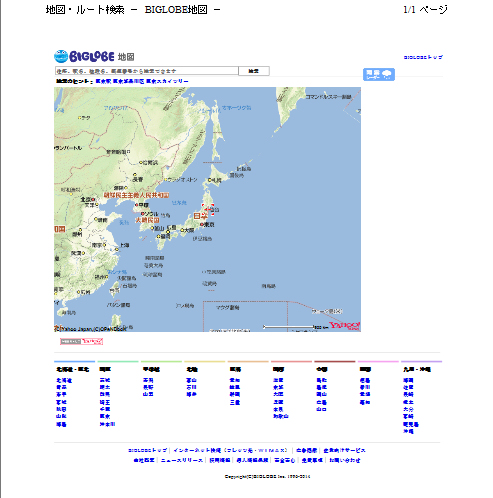Open the 徳島 prefecture link
Screen dimensions: 493x498
point(365,380)
